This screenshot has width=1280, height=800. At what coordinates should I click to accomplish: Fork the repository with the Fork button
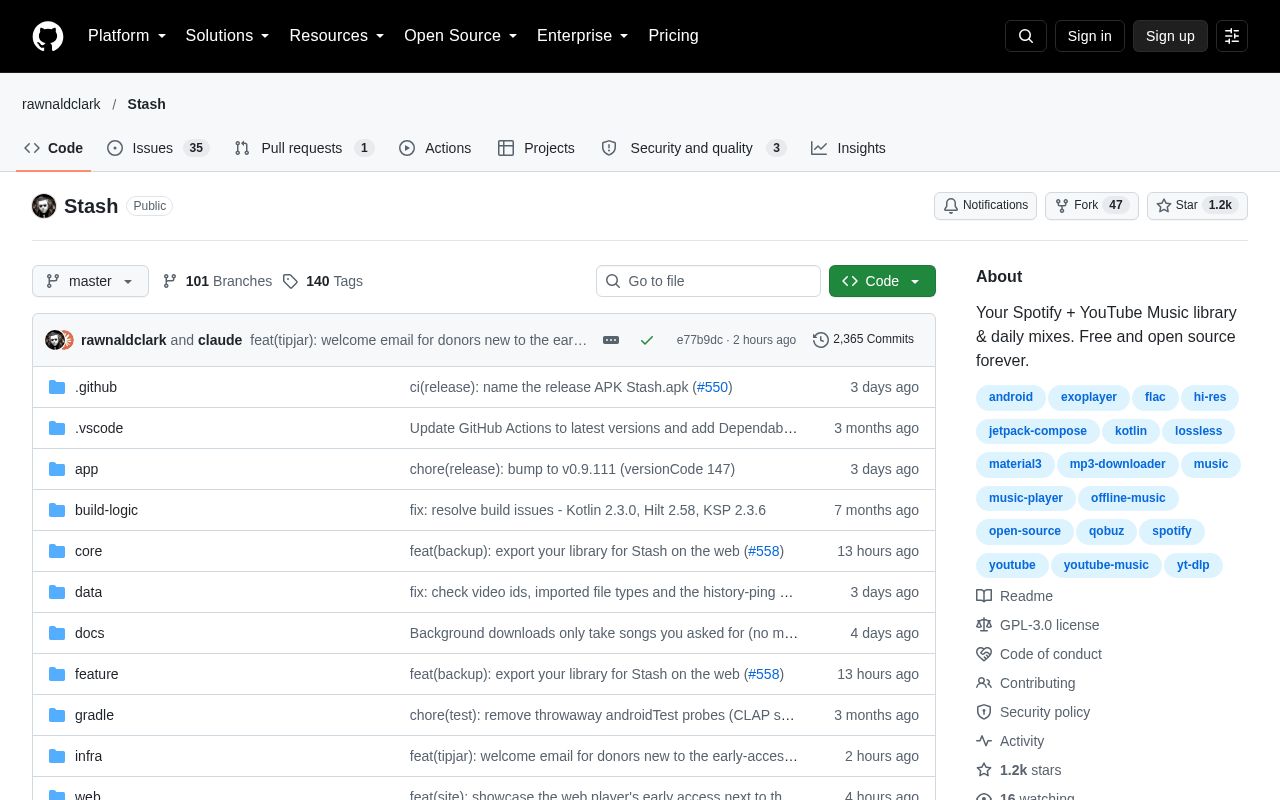tap(1091, 206)
